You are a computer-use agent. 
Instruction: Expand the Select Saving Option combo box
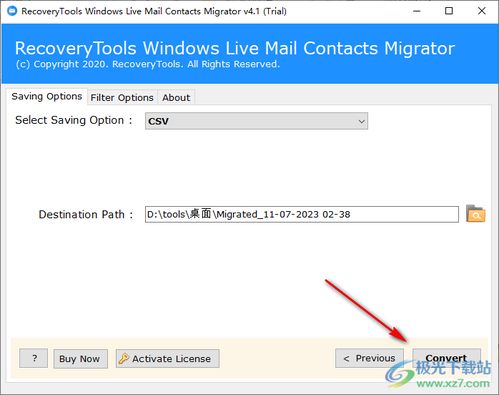pyautogui.click(x=256, y=121)
